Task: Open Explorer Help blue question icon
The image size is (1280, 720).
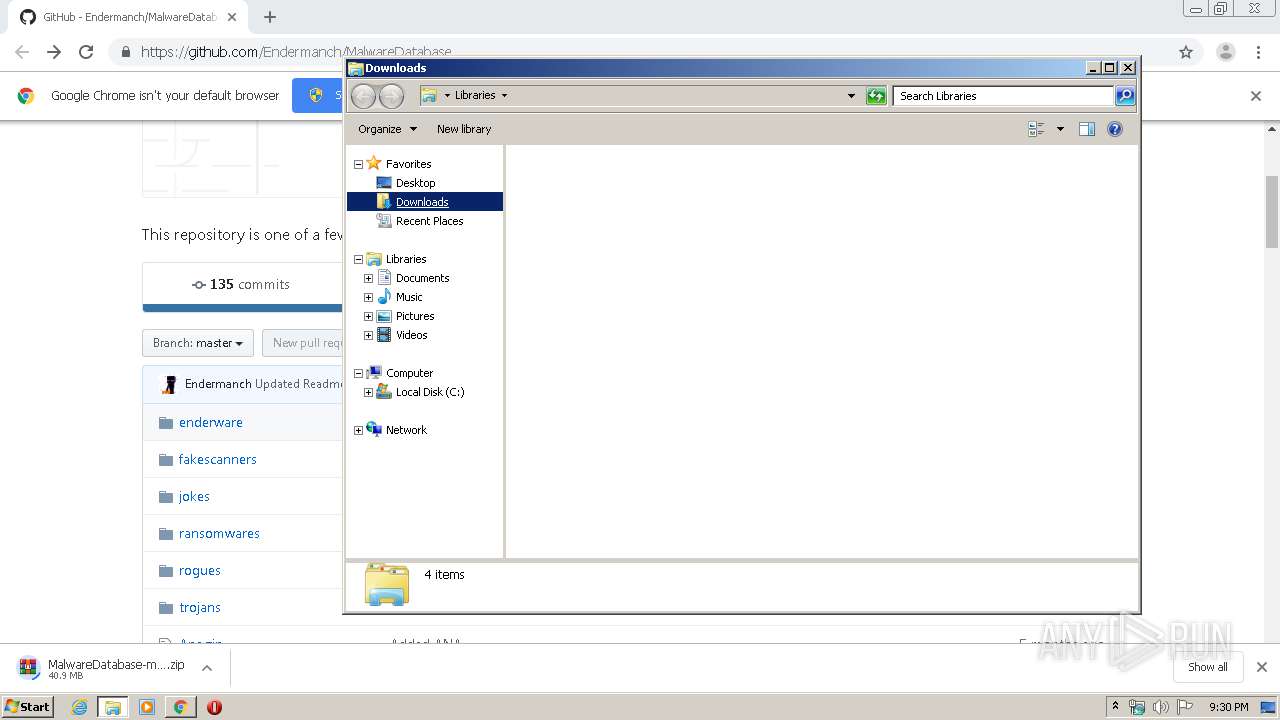Action: click(x=1115, y=129)
